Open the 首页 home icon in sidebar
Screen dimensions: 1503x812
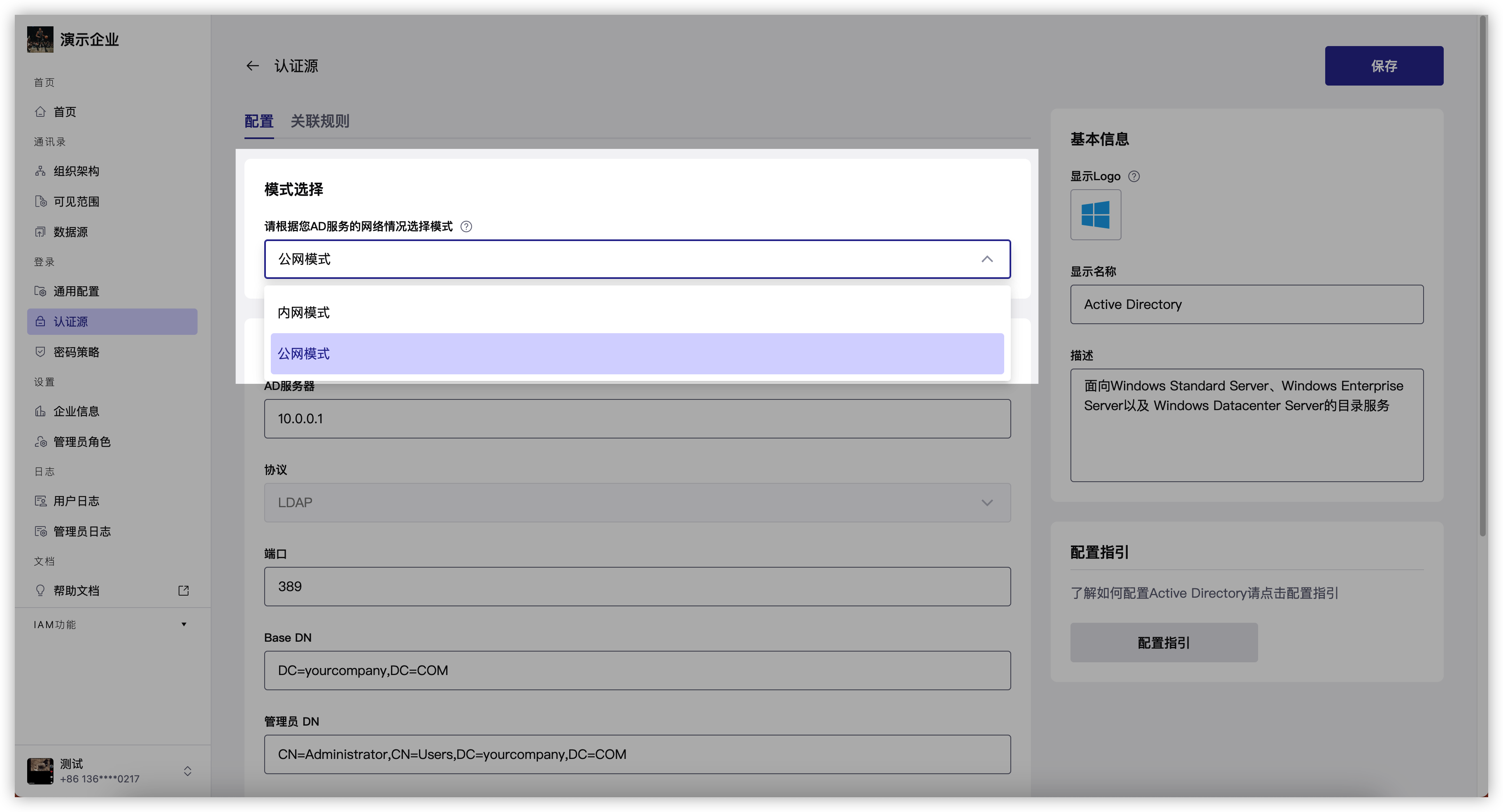pos(40,111)
